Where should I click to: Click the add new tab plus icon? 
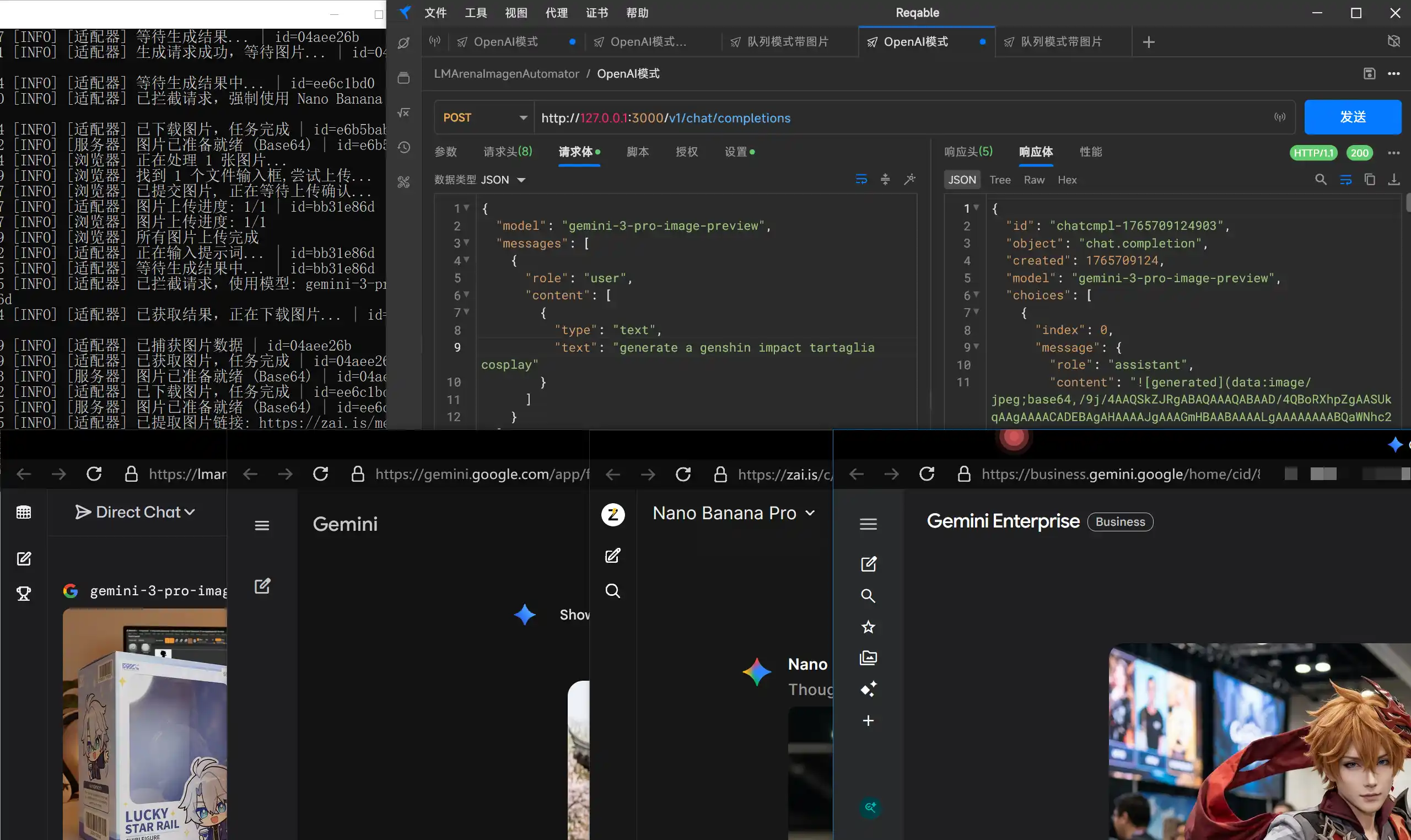[1149, 42]
